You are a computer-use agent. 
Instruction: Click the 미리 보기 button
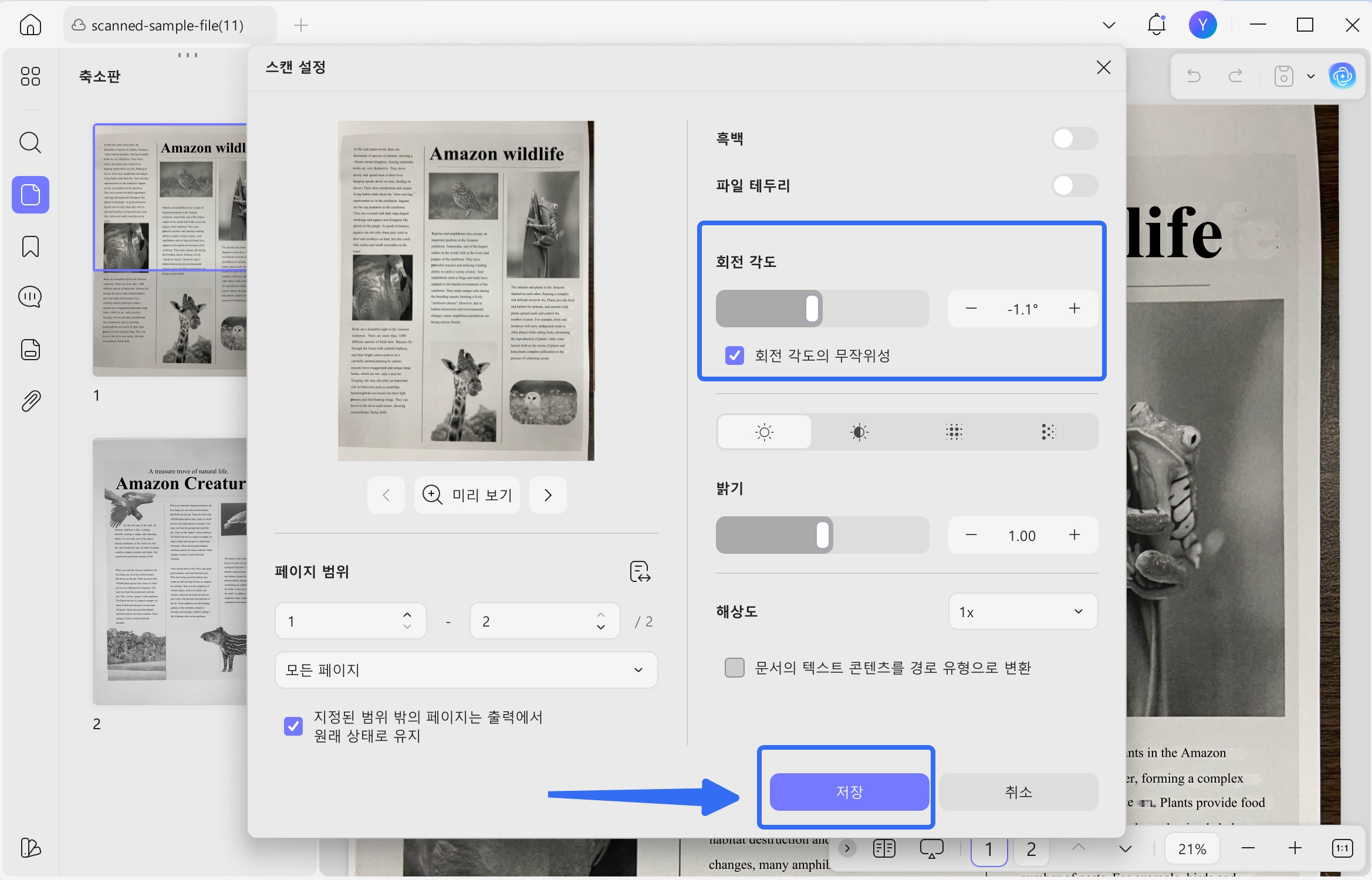click(x=467, y=495)
